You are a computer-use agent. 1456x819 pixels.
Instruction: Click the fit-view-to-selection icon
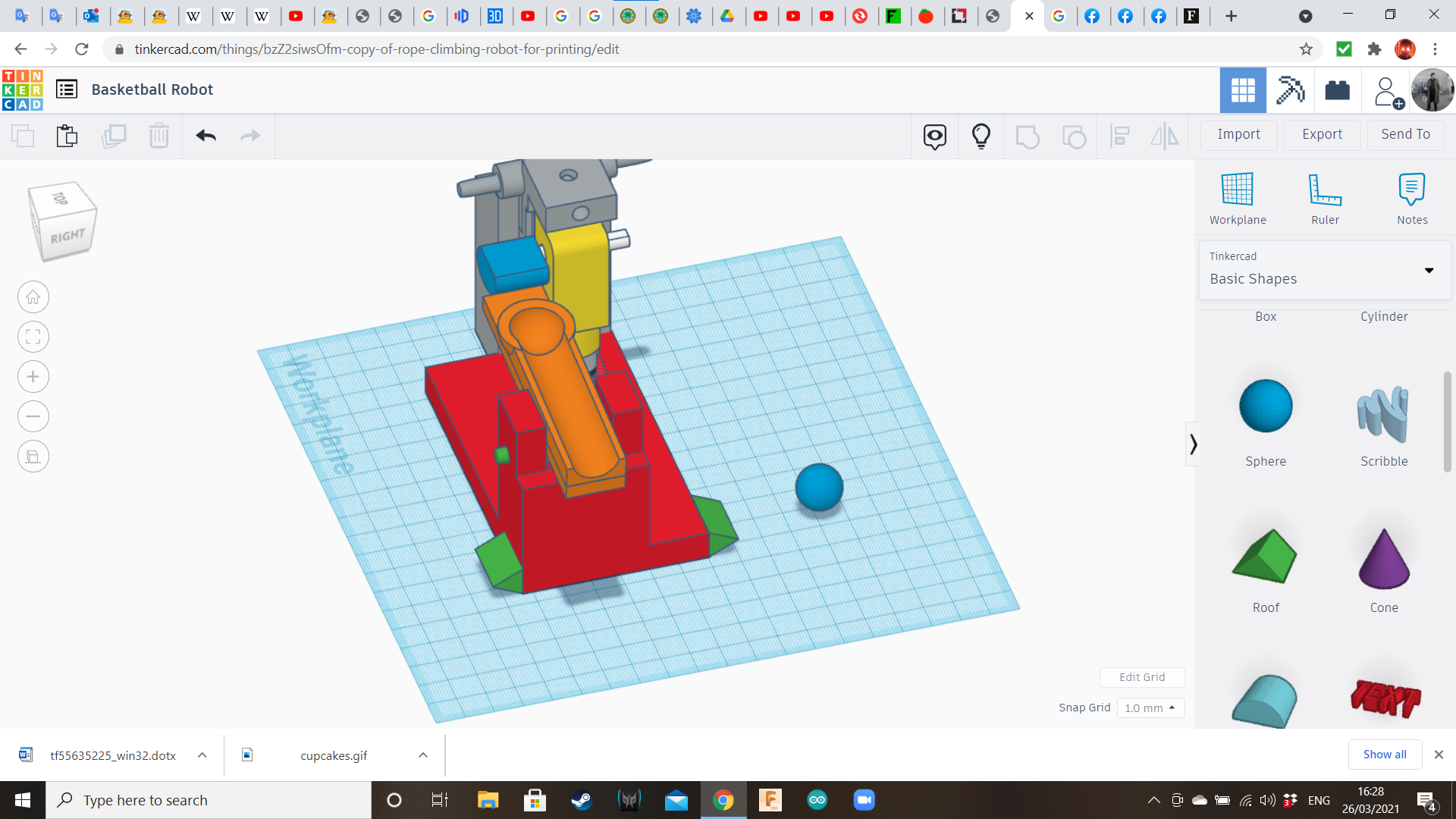pos(33,337)
